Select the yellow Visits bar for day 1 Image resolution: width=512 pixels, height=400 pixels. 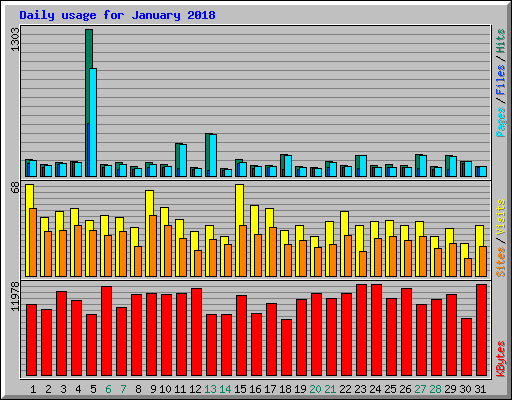point(28,230)
